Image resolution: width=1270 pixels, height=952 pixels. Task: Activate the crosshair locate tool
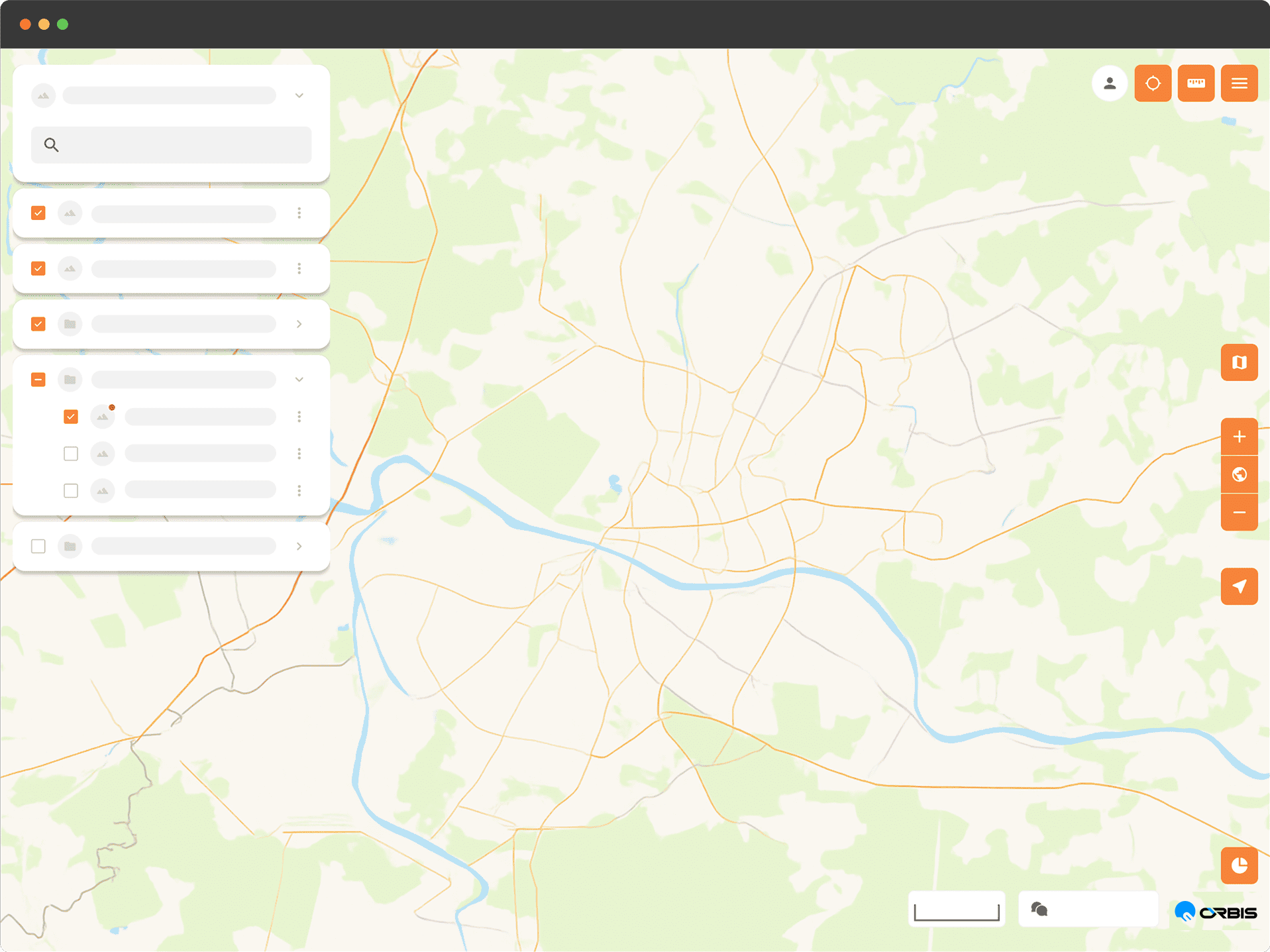(1153, 83)
